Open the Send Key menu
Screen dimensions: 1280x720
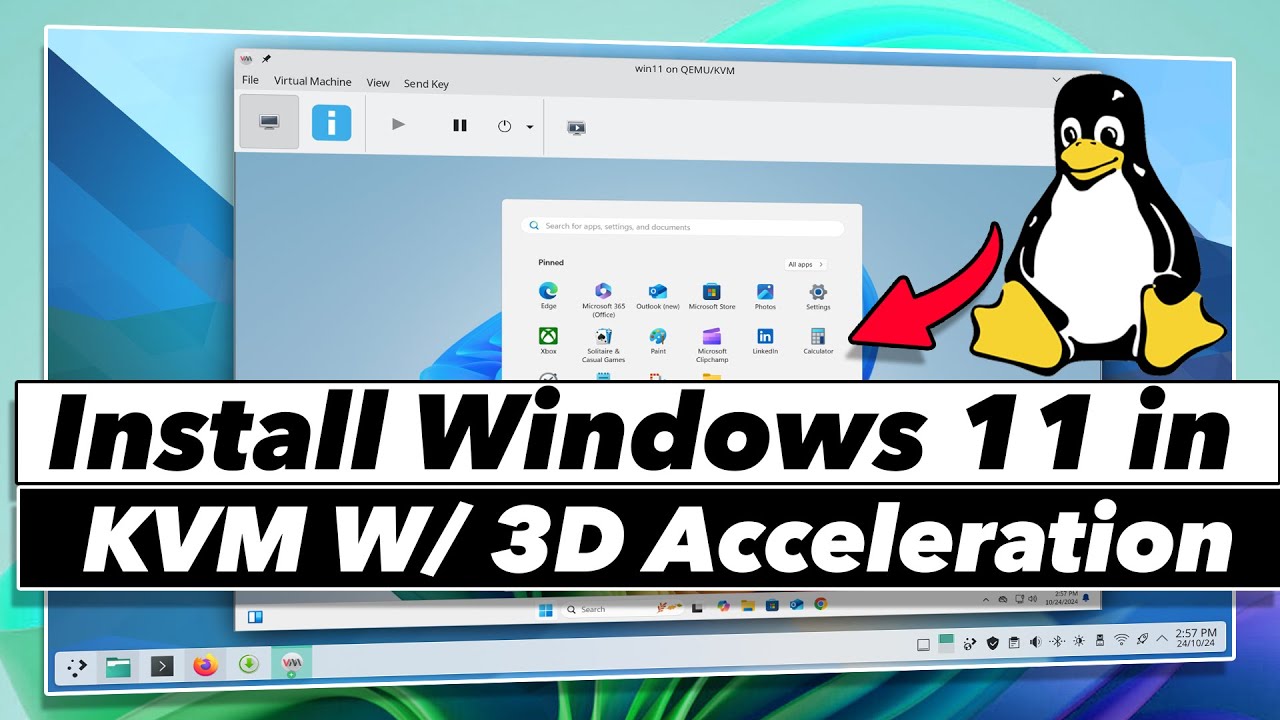pyautogui.click(x=426, y=84)
